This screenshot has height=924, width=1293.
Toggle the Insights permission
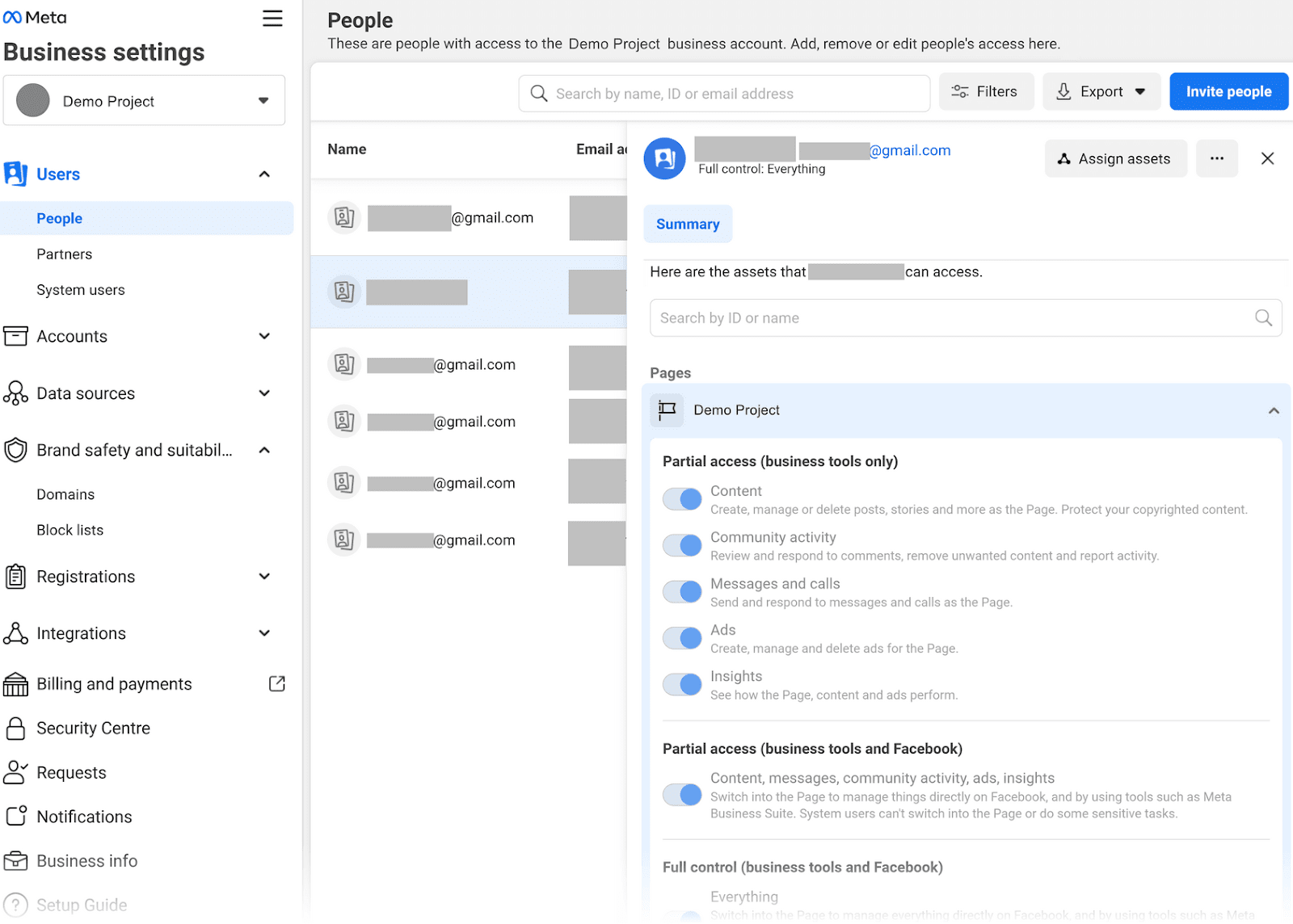681,684
